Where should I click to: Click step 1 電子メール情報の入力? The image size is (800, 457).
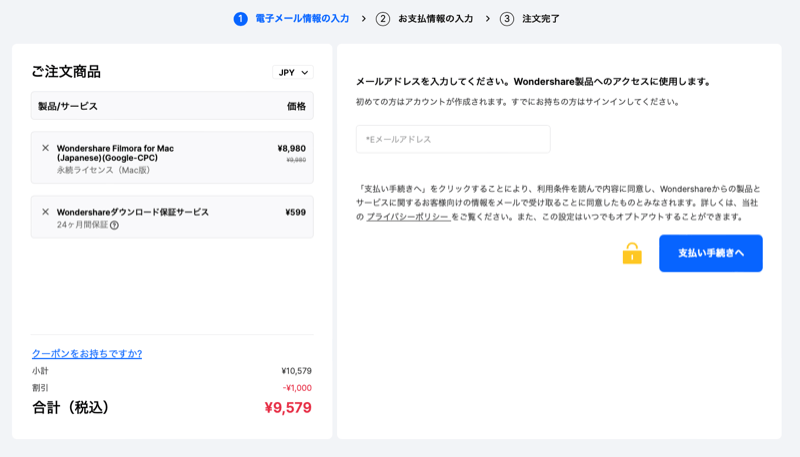pyautogui.click(x=291, y=19)
